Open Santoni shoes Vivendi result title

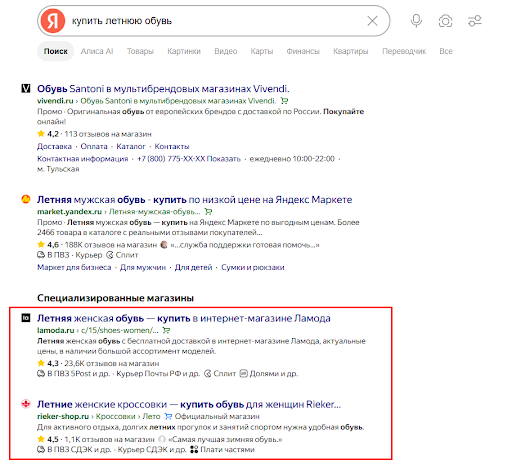point(163,89)
